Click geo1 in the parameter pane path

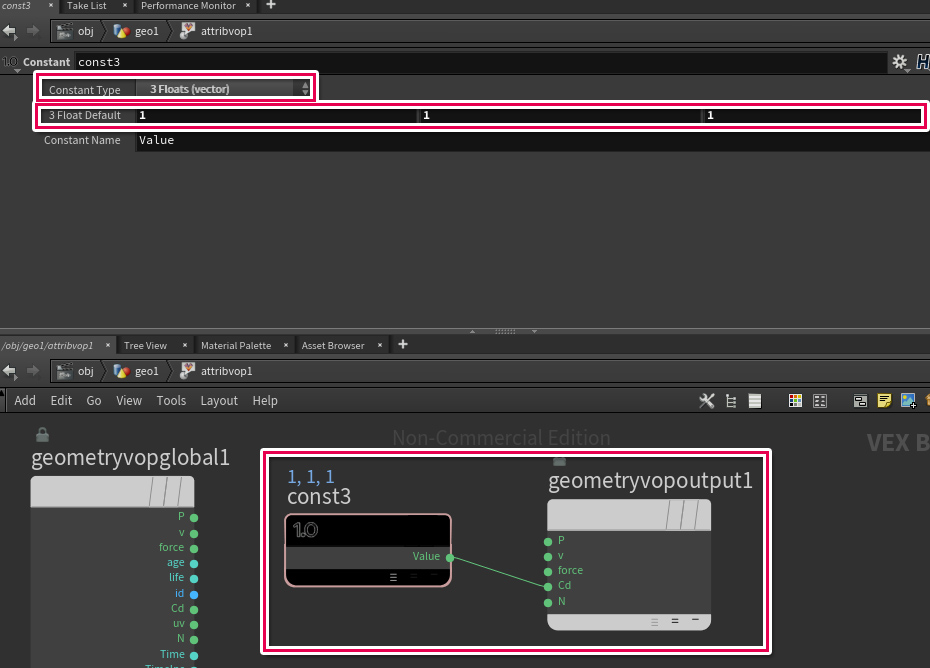136,31
